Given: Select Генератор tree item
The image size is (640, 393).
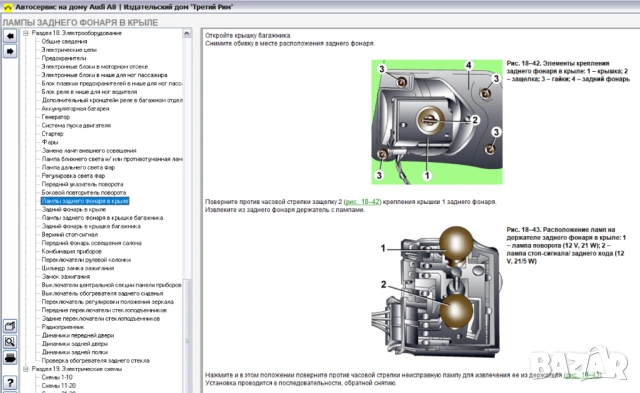Looking at the screenshot, I should pos(55,117).
